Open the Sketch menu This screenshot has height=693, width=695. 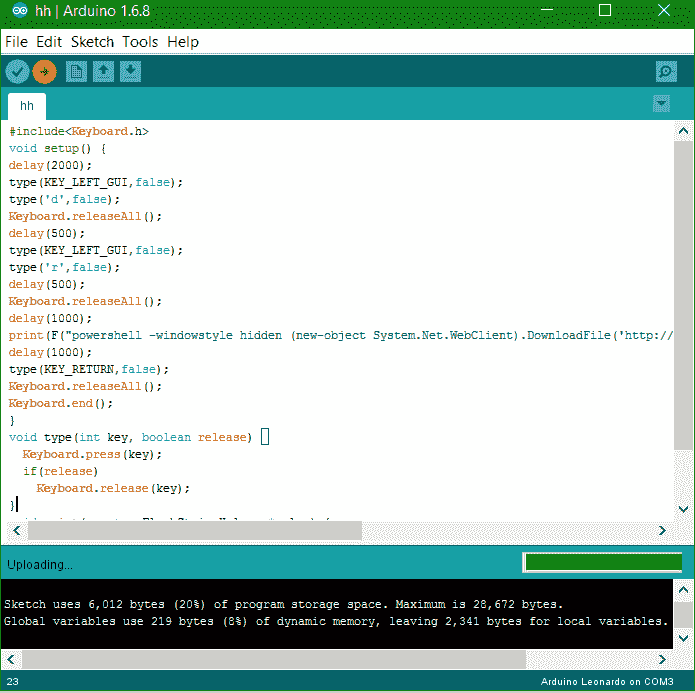tap(92, 42)
